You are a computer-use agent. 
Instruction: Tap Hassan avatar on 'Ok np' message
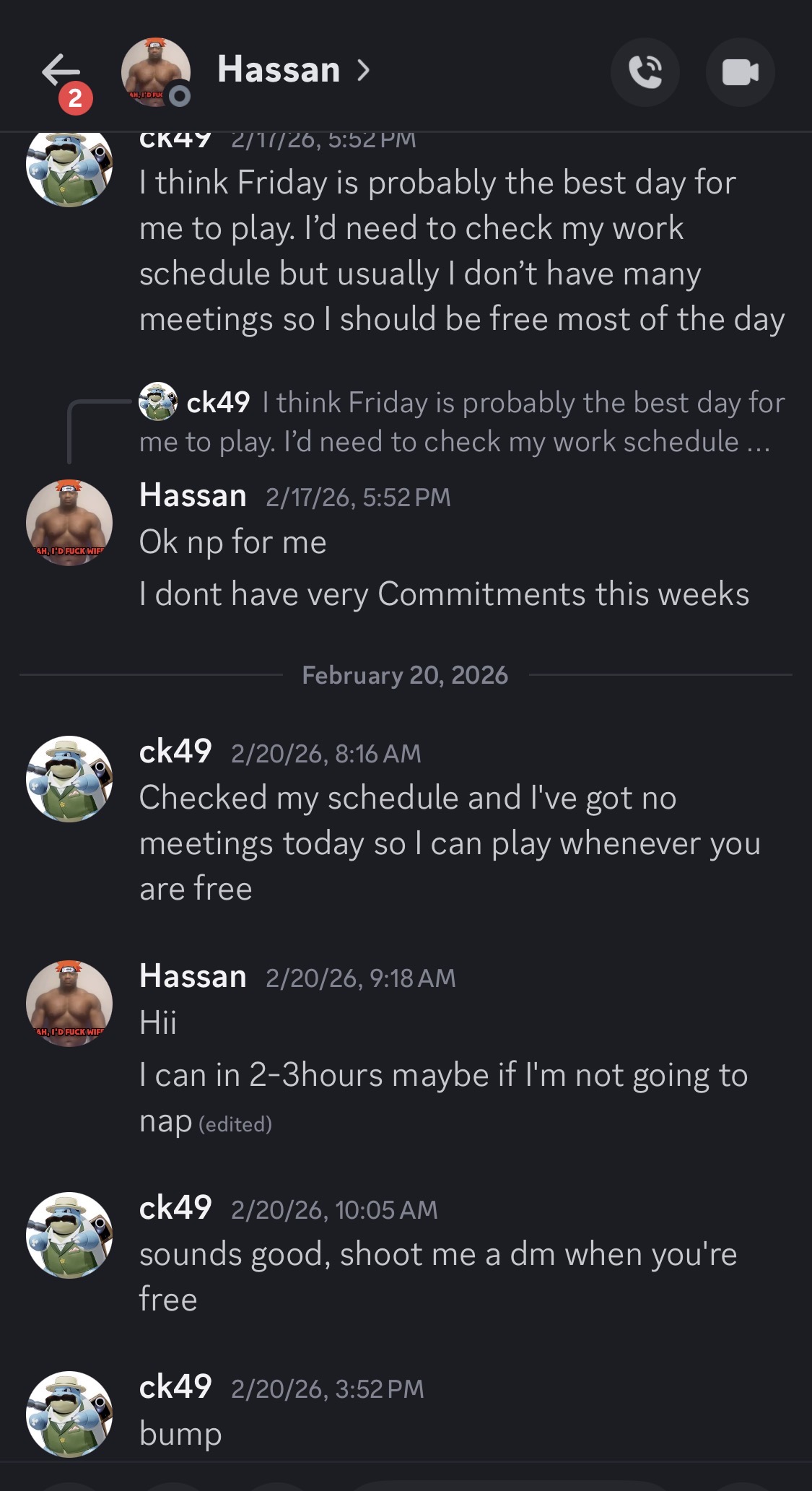click(x=69, y=522)
